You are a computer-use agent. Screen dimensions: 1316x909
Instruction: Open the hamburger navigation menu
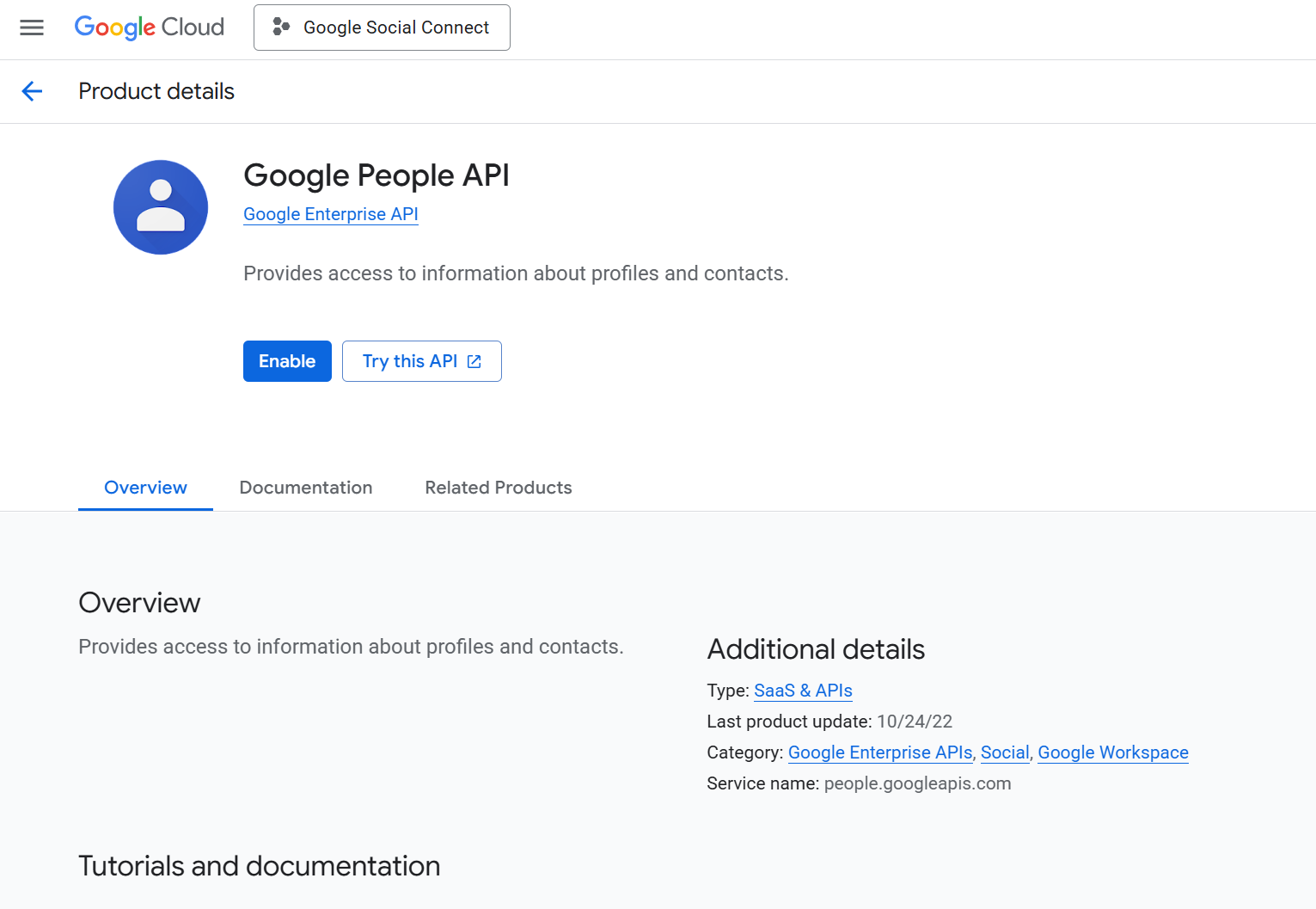[x=32, y=28]
